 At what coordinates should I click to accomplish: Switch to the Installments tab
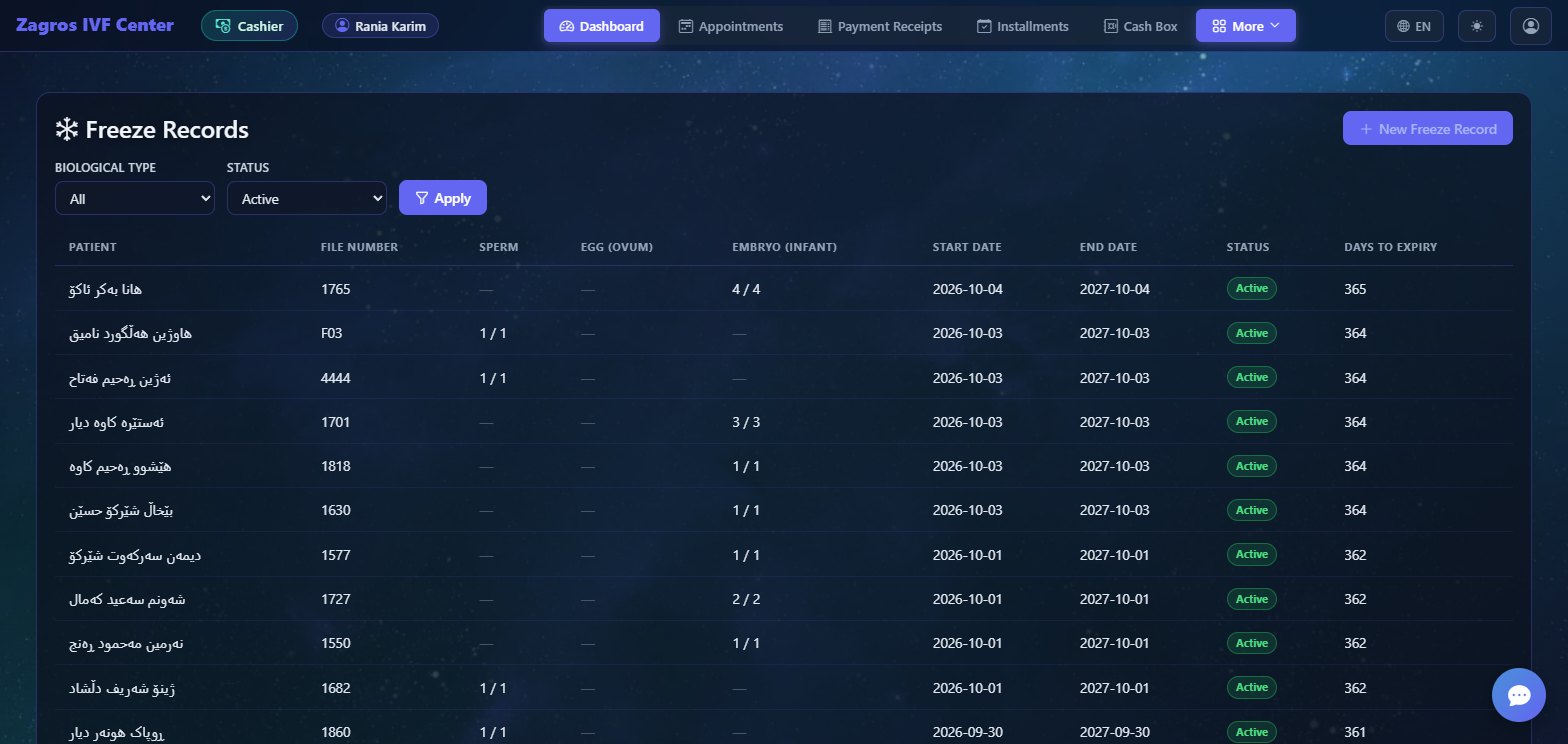1023,26
